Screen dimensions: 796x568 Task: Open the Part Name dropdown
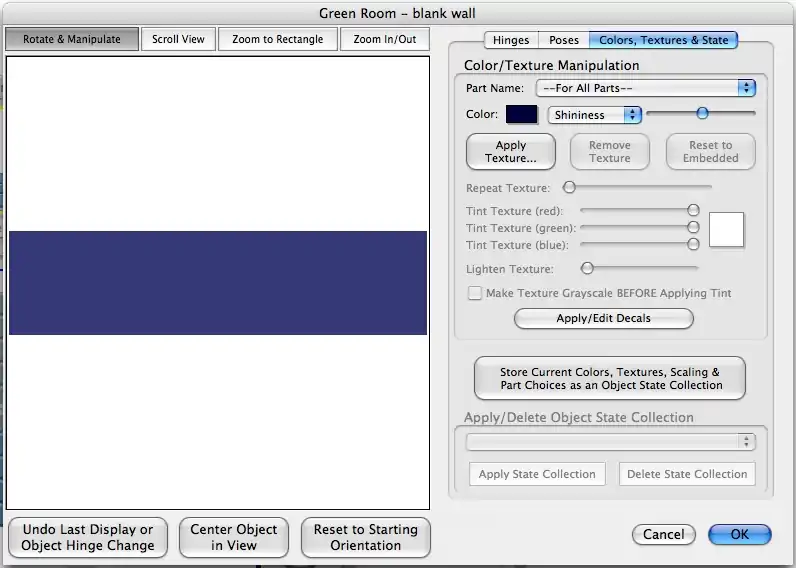coord(645,88)
